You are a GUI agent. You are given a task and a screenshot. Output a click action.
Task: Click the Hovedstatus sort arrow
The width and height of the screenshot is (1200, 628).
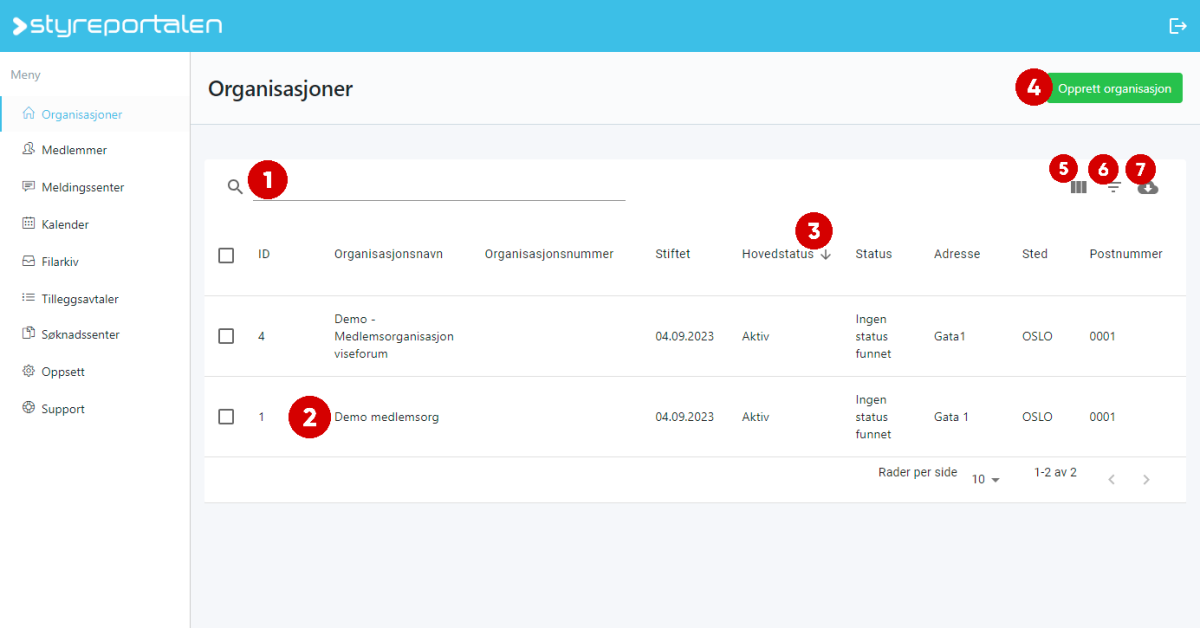point(825,255)
